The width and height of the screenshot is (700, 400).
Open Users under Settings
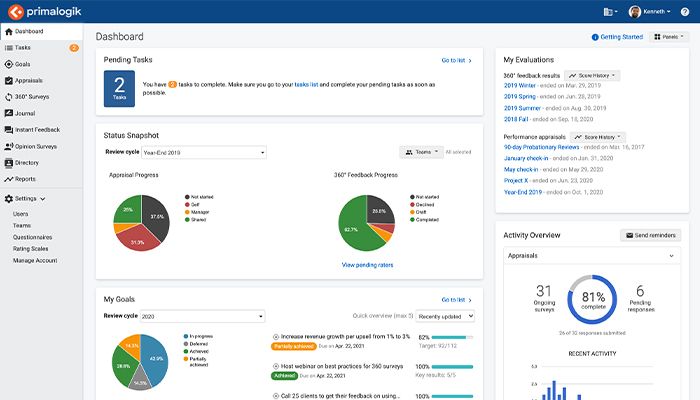pyautogui.click(x=21, y=214)
